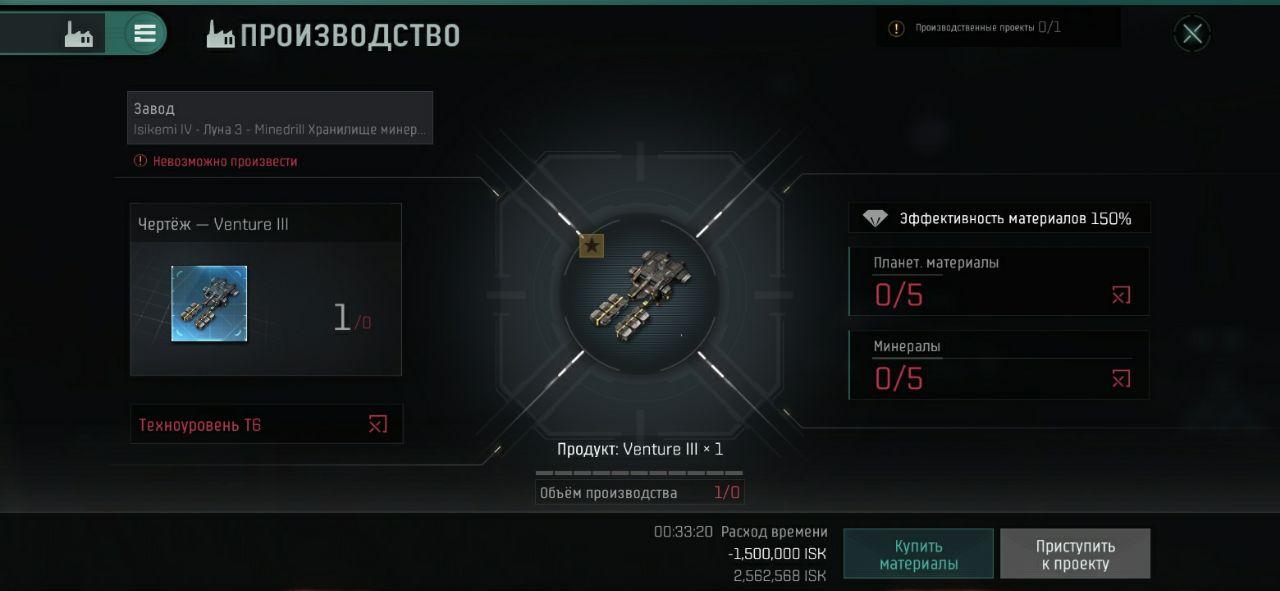1280x591 pixels.
Task: Open the Планет. материалы 0/5 panel
Action: tap(999, 282)
